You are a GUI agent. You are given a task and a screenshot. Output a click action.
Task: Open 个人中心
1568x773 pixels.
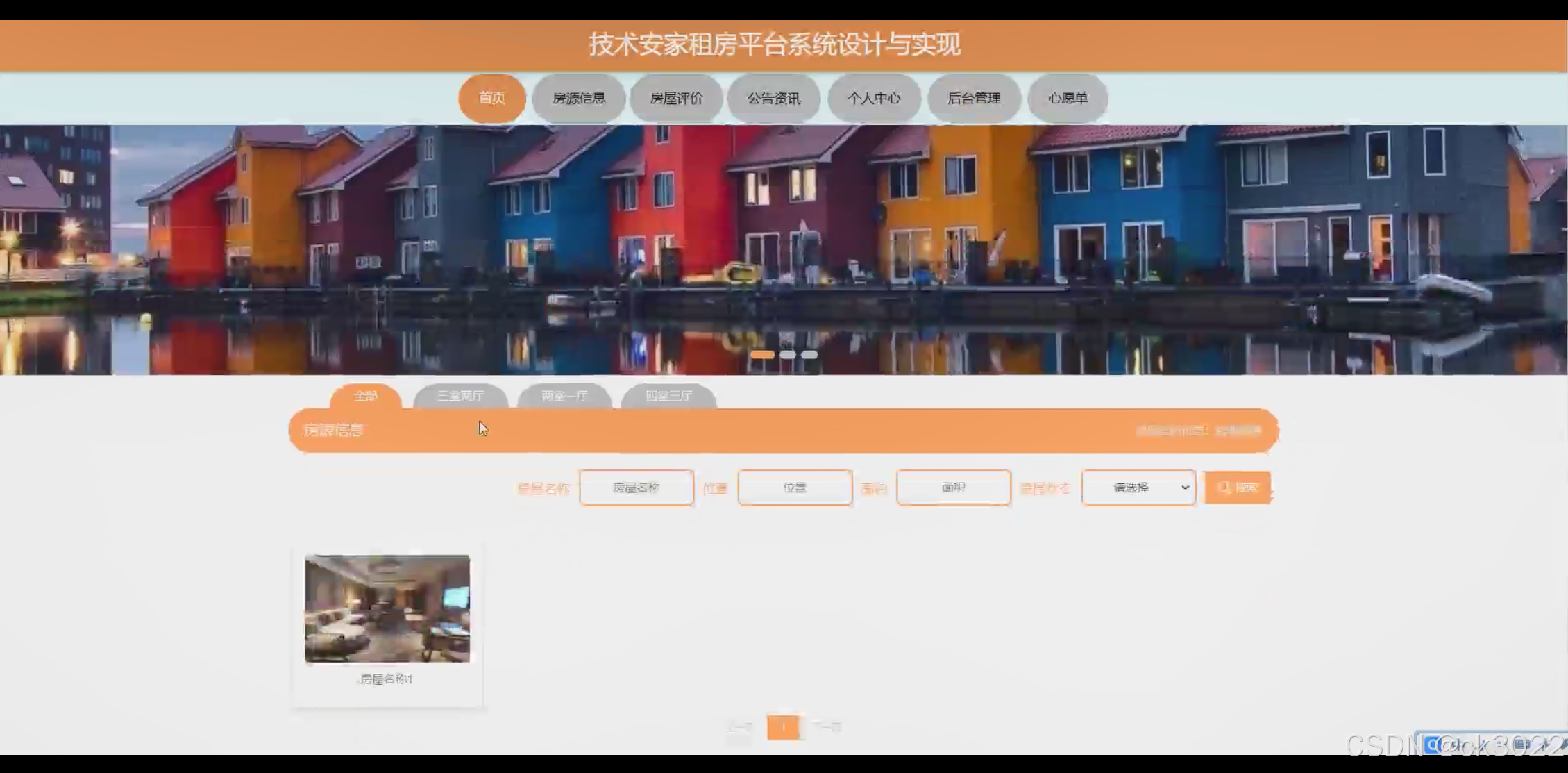(x=873, y=98)
